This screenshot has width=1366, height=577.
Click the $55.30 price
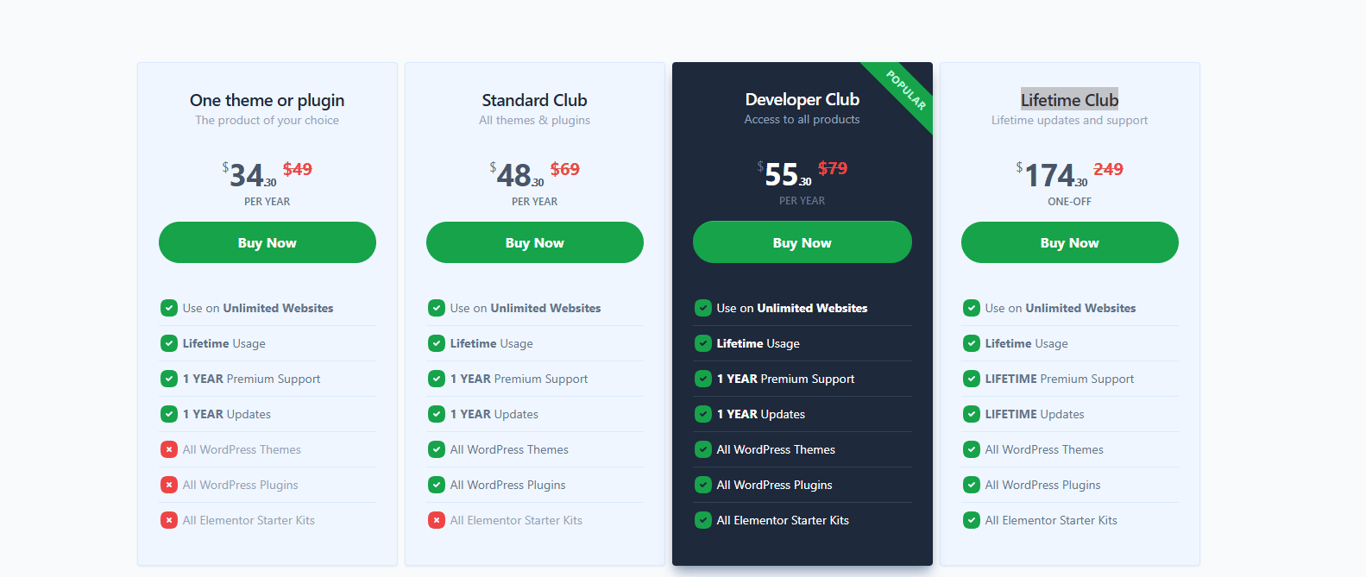click(x=785, y=175)
